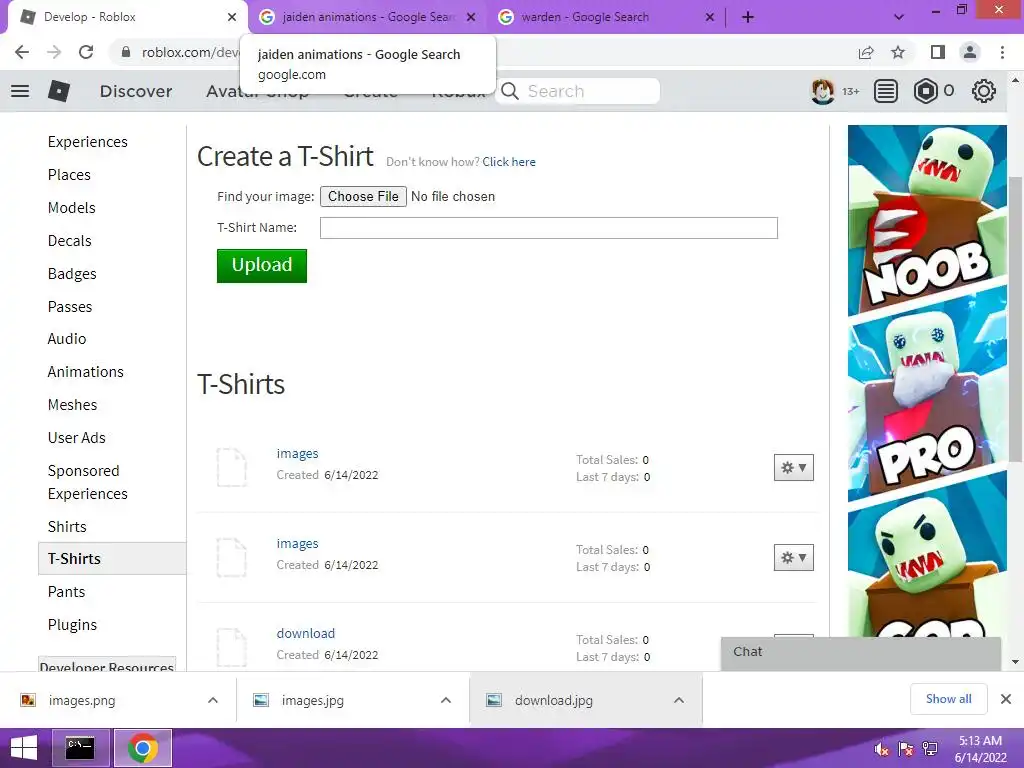Viewport: 1024px width, 768px height.
Task: Open the 'download' T-shirt link
Action: point(306,633)
